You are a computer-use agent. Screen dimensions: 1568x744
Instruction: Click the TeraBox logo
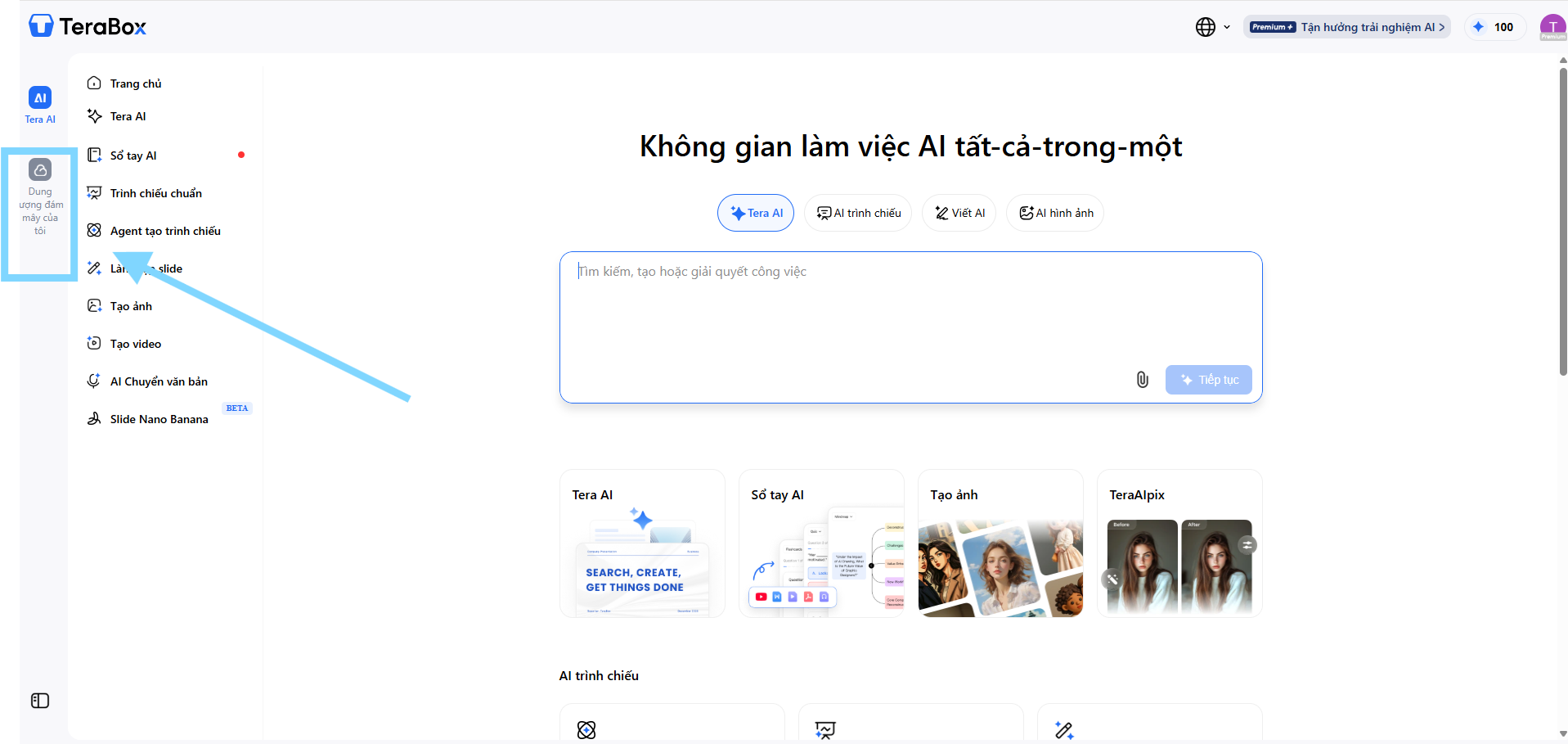click(x=88, y=26)
